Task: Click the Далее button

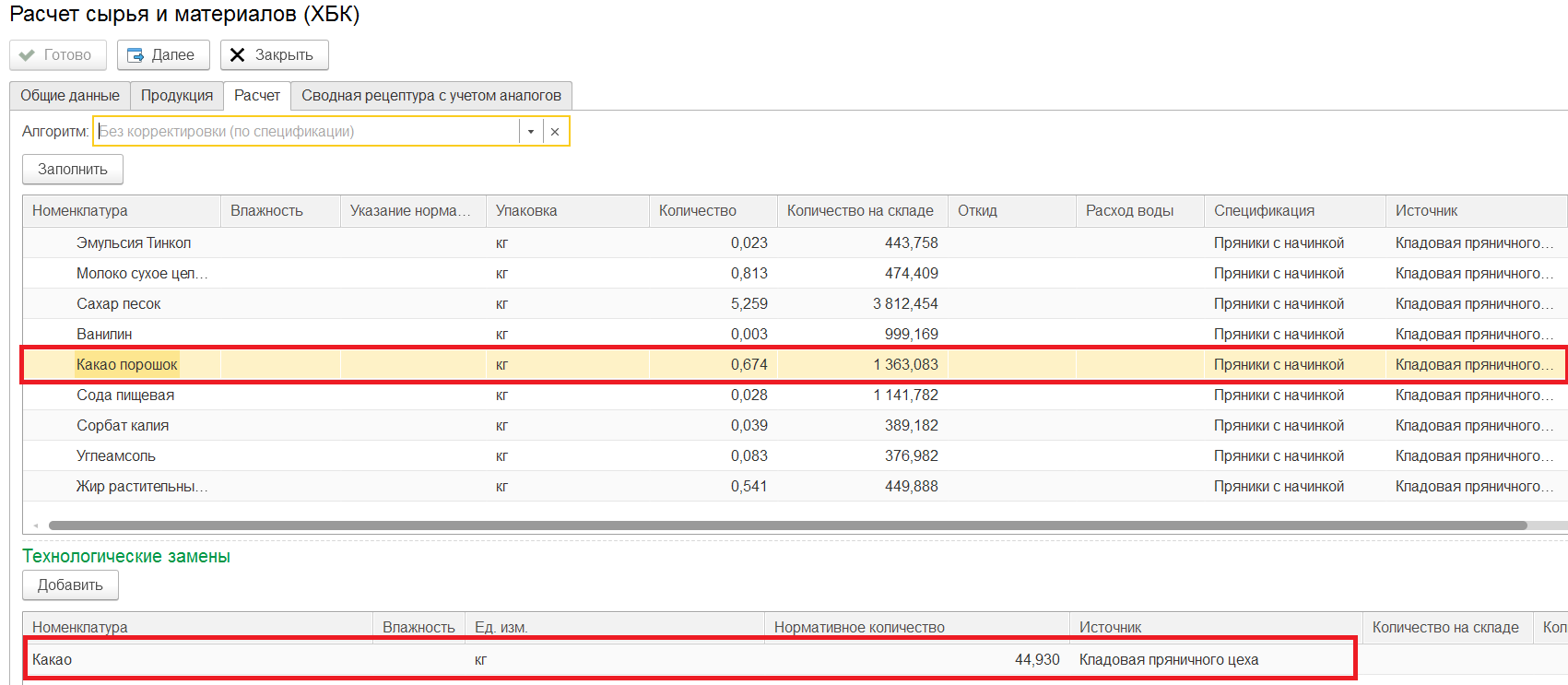Action: click(x=163, y=55)
